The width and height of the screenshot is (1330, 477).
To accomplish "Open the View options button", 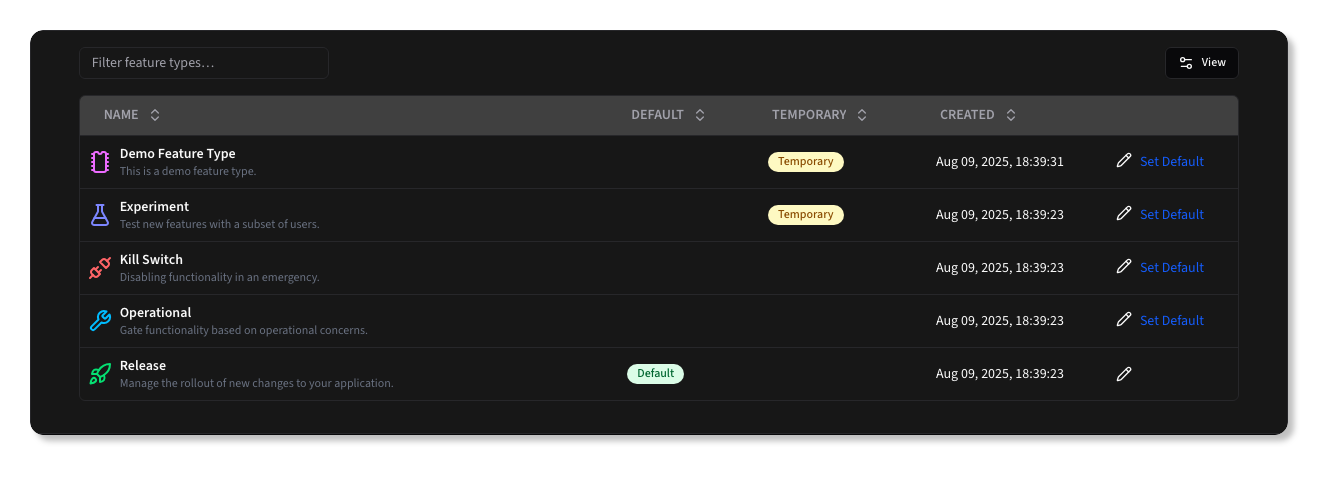I will tap(1202, 62).
